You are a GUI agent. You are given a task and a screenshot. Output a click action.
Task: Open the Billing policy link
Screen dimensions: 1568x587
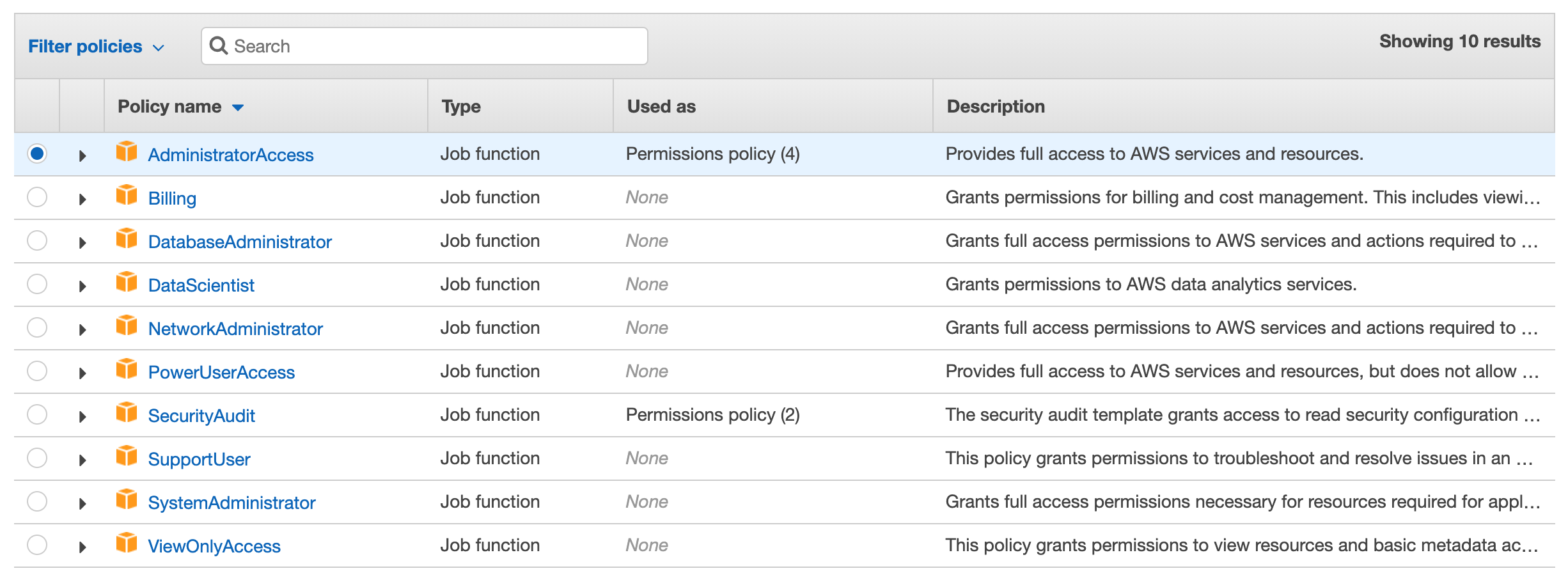coord(172,198)
